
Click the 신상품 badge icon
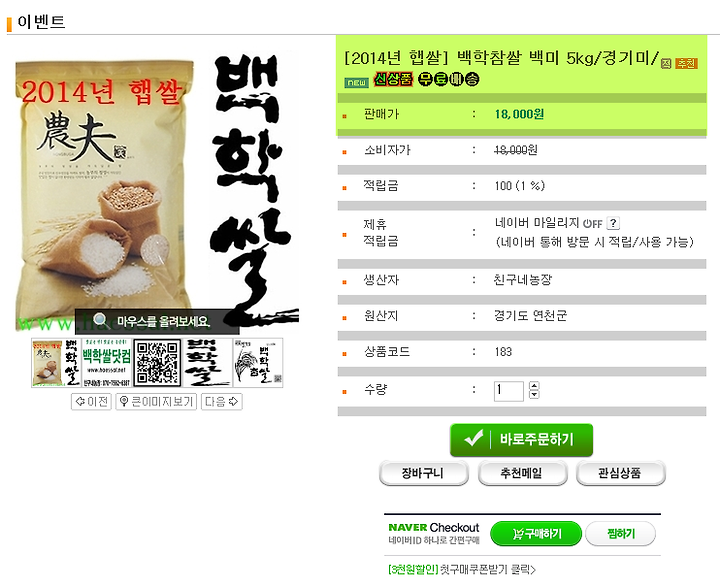click(393, 79)
